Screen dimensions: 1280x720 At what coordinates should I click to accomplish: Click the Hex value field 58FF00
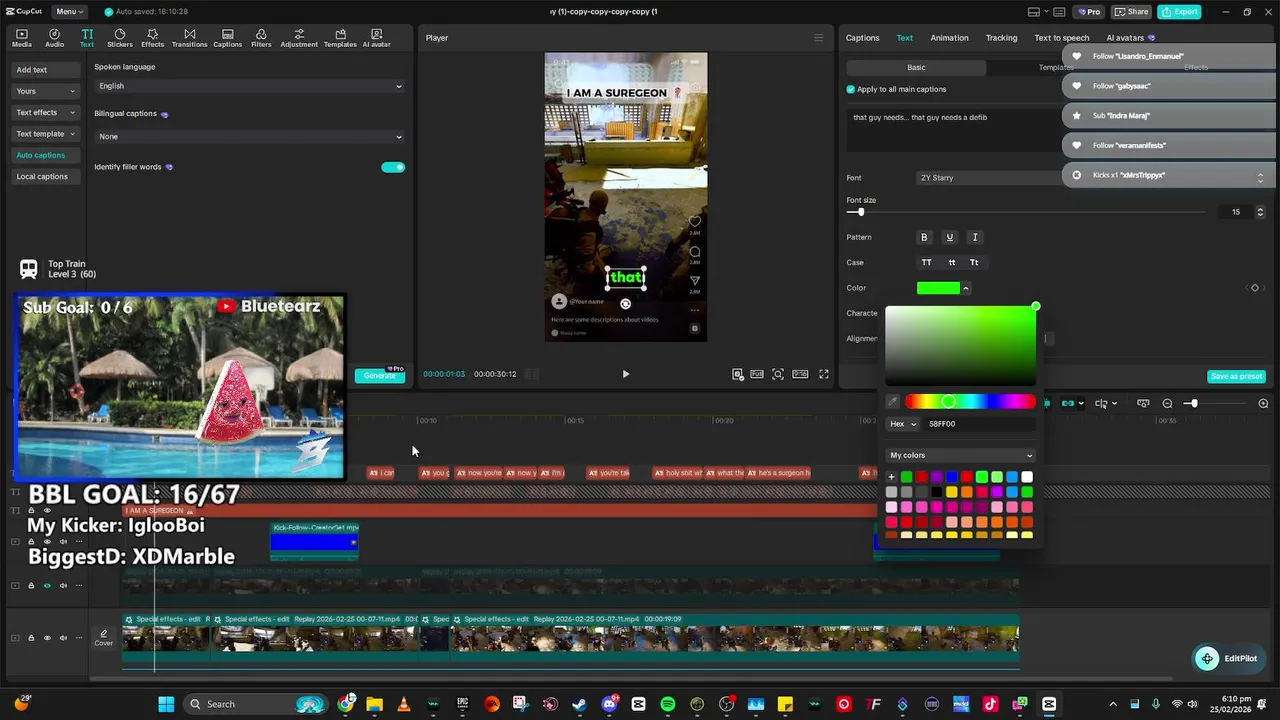pos(980,424)
